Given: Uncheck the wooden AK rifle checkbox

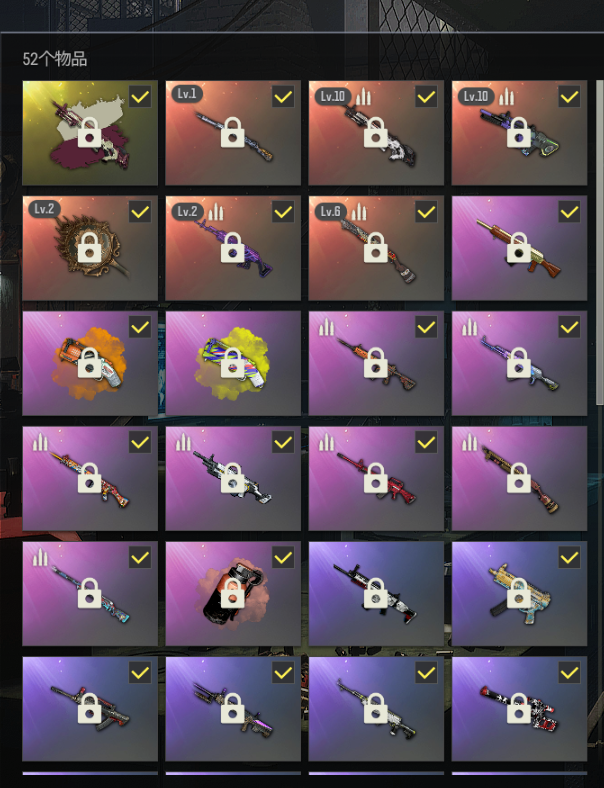Looking at the screenshot, I should (569, 212).
